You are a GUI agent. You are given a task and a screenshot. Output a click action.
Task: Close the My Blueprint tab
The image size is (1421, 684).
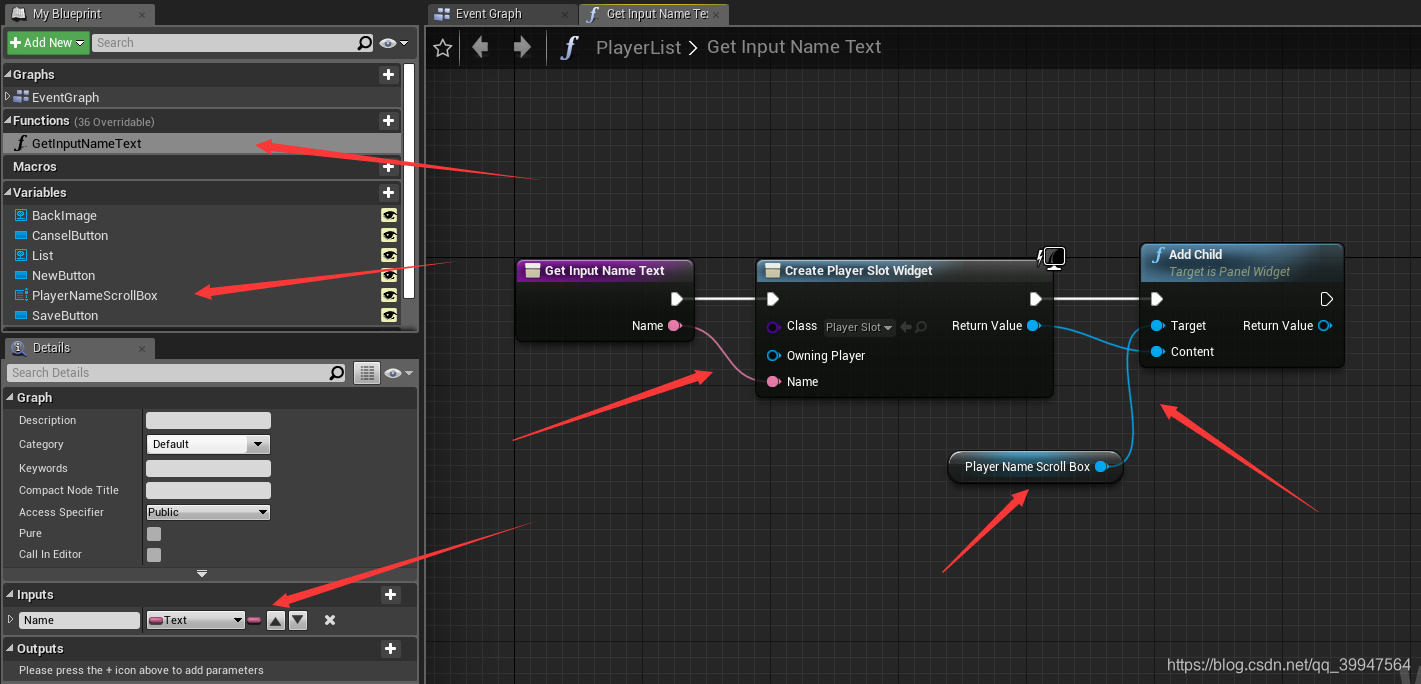tap(142, 15)
